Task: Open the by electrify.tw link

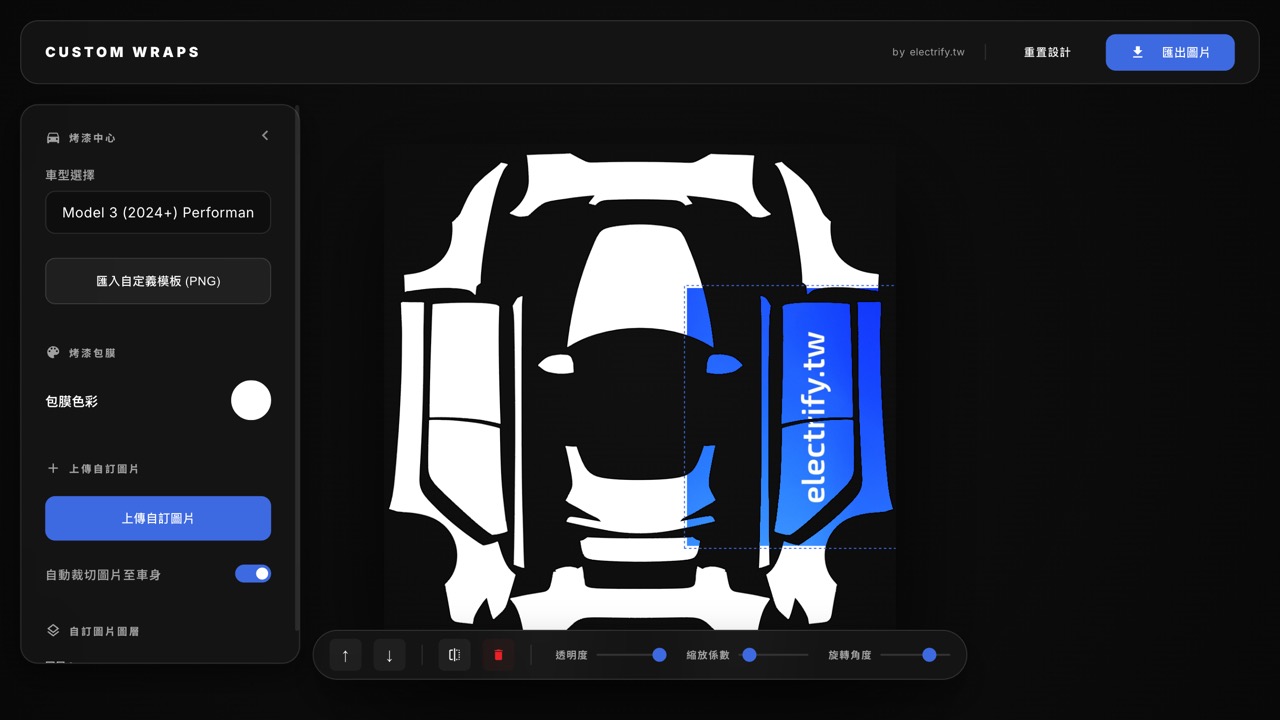Action: (x=928, y=52)
